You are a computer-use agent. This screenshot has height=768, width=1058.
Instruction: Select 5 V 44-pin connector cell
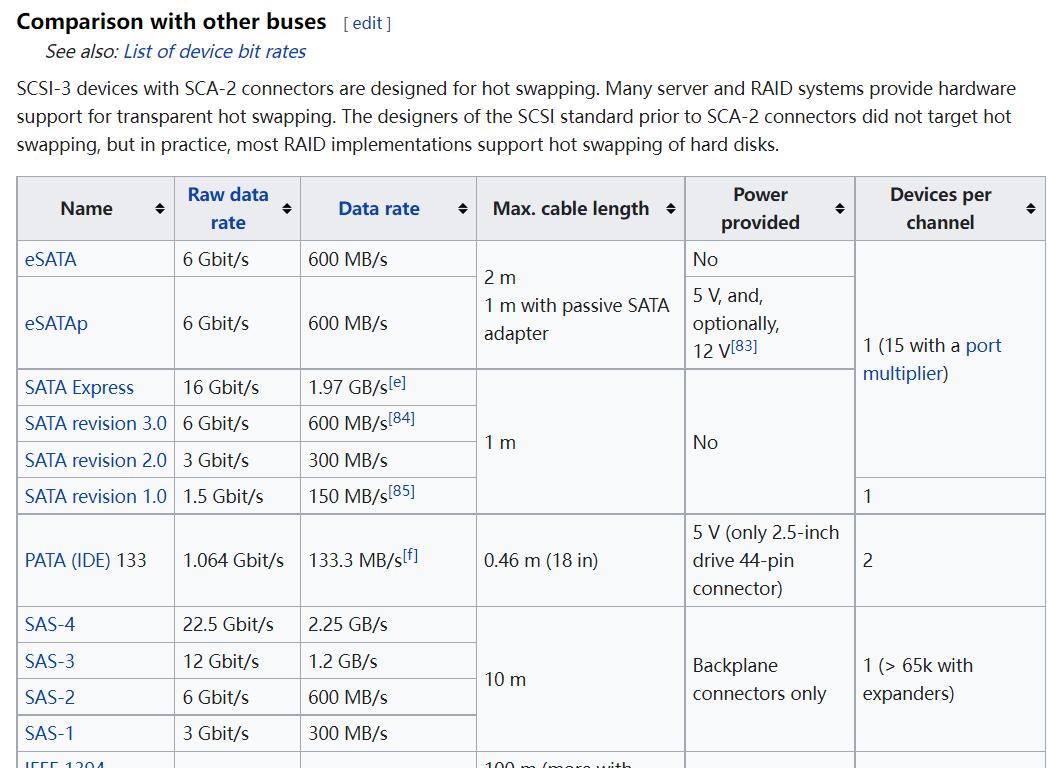pyautogui.click(x=770, y=560)
